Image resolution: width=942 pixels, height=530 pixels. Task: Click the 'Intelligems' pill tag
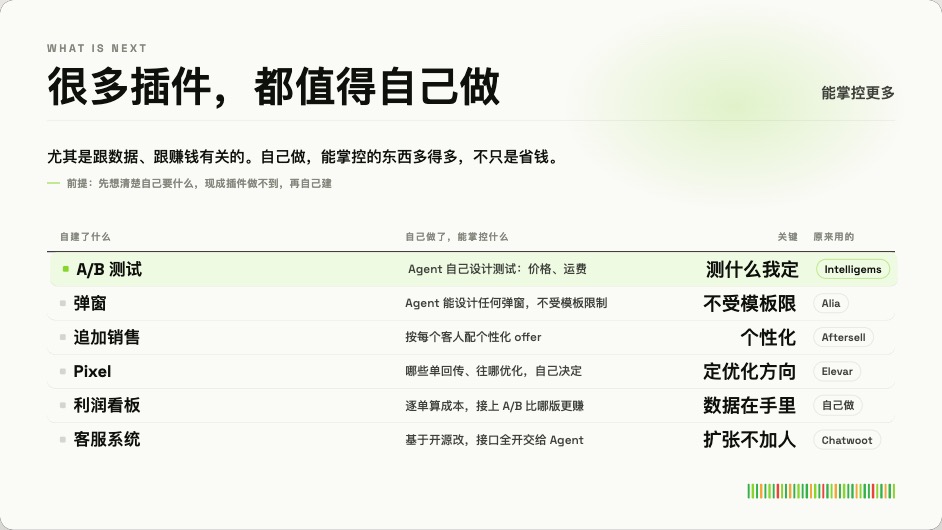pyautogui.click(x=852, y=269)
